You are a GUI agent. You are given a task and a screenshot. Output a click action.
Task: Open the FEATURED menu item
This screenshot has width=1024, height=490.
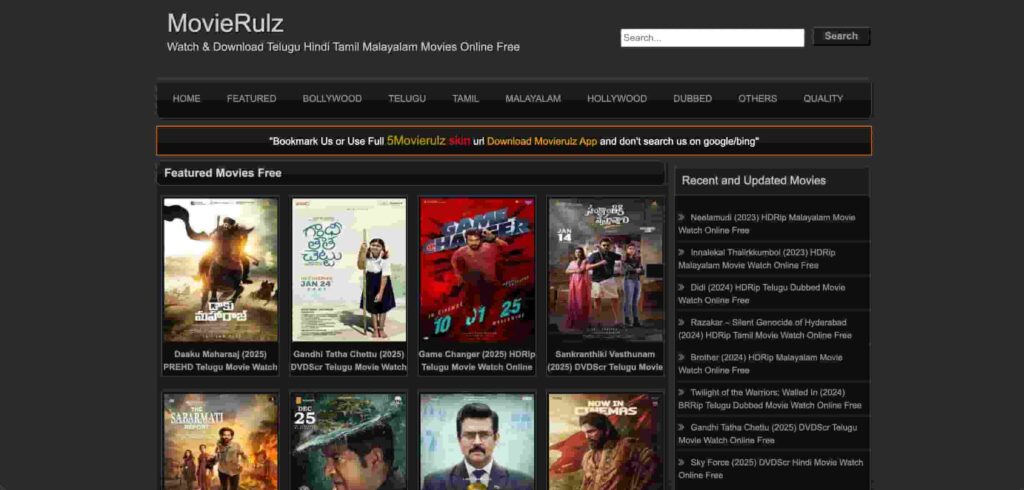point(251,99)
